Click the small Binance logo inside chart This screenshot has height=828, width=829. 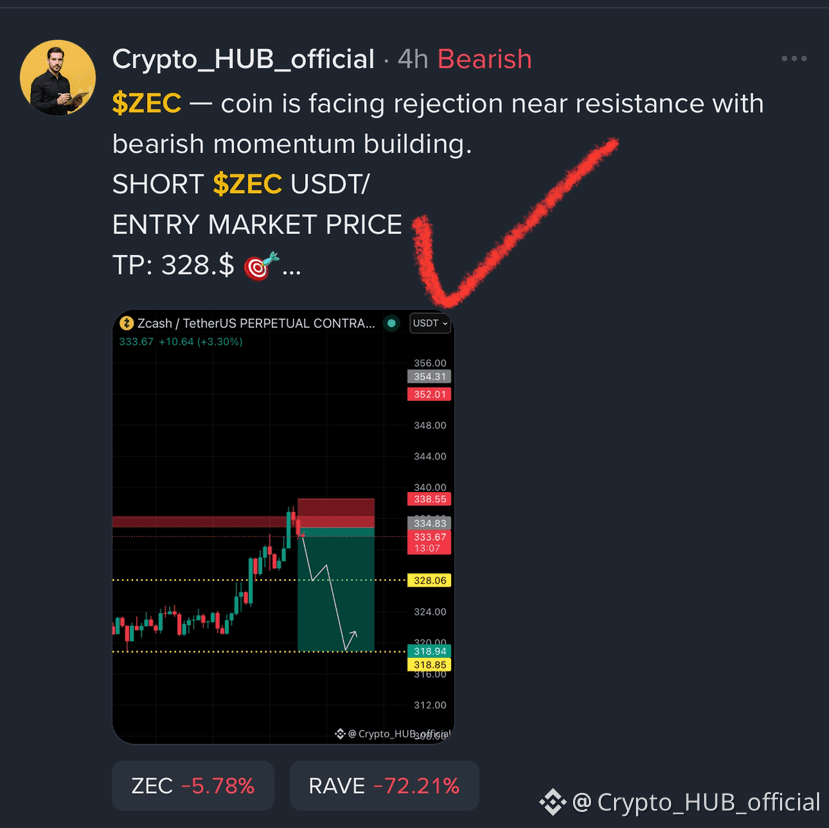coord(340,734)
